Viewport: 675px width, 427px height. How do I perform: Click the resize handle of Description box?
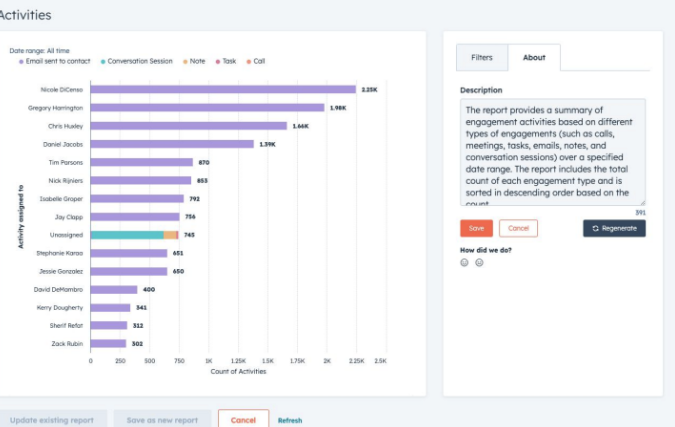tap(643, 203)
